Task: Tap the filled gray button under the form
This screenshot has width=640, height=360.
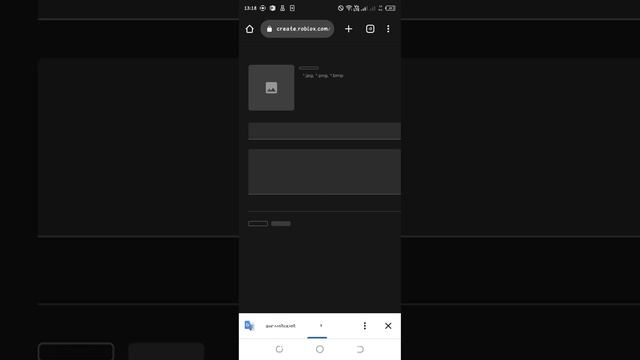Action: tap(281, 224)
